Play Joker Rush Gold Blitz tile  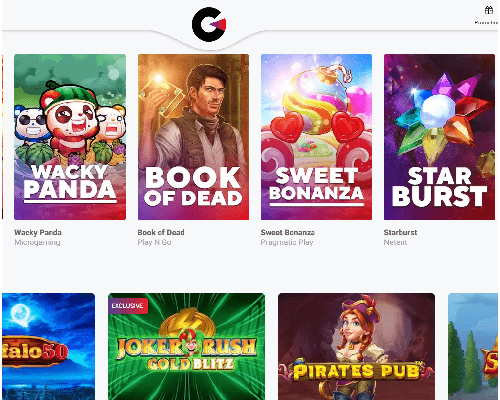187,347
